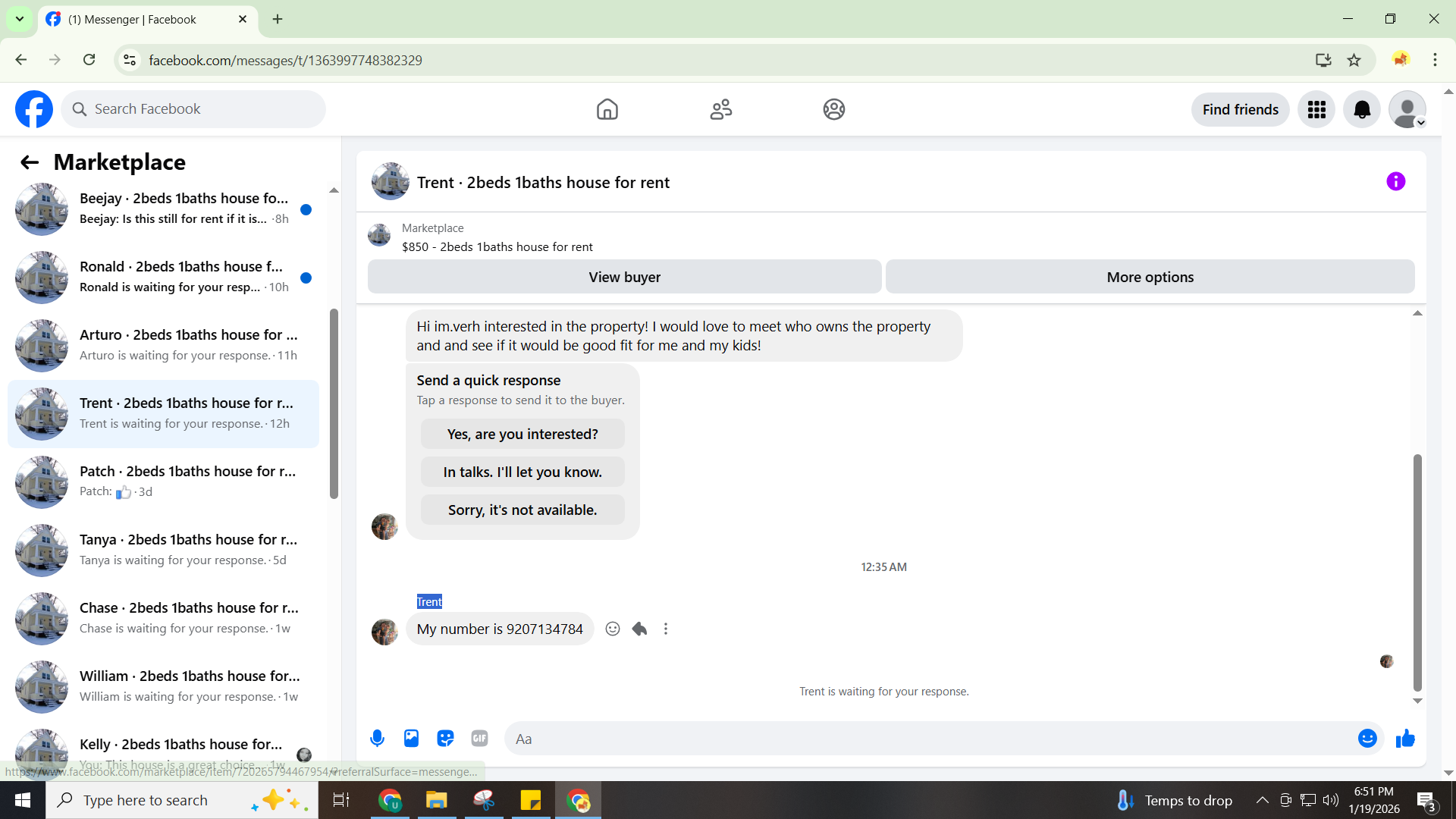Open the sticker picker icon

click(445, 738)
